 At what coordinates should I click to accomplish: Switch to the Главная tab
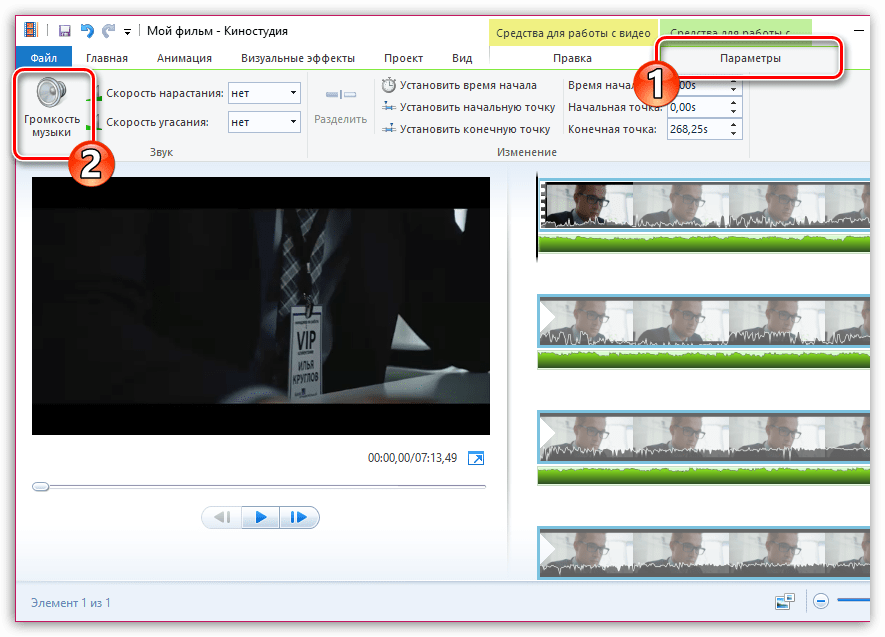tap(107, 58)
